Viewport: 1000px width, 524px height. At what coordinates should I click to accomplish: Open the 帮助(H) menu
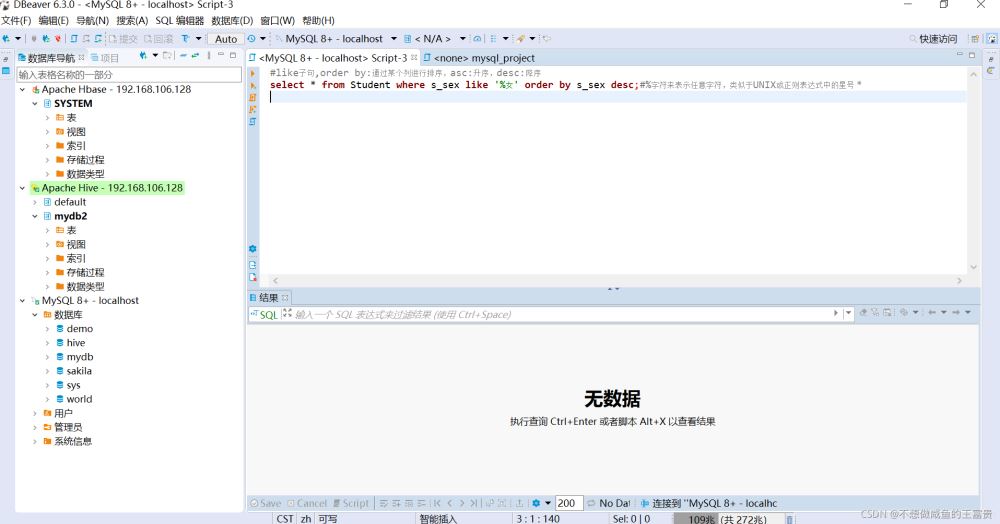(318, 21)
